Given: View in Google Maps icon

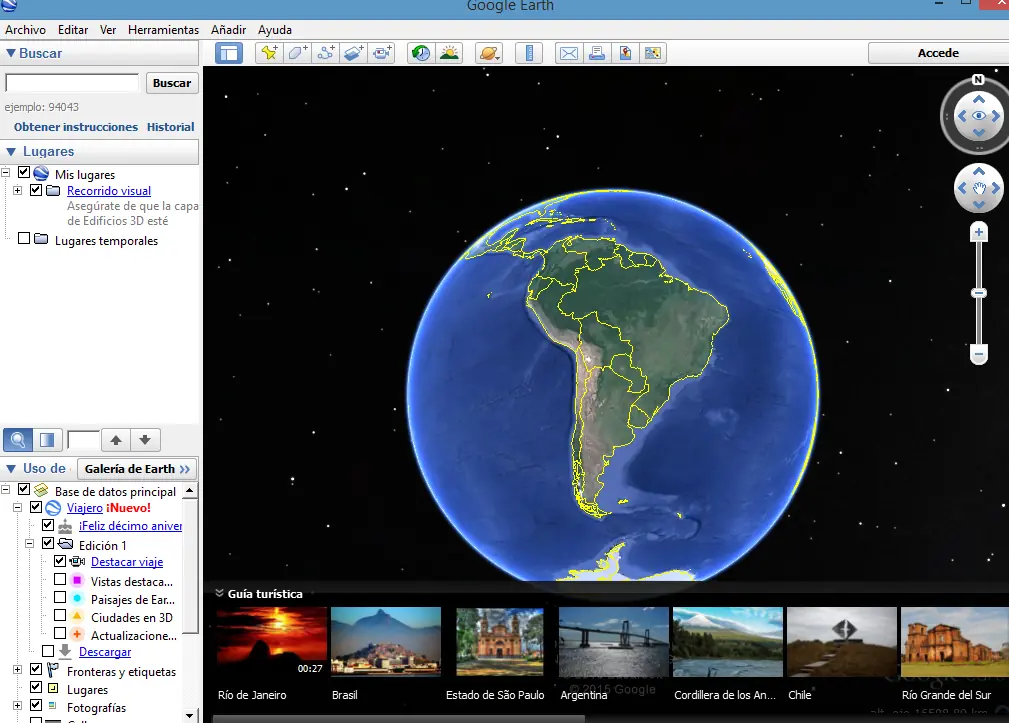Looking at the screenshot, I should click(x=653, y=53).
